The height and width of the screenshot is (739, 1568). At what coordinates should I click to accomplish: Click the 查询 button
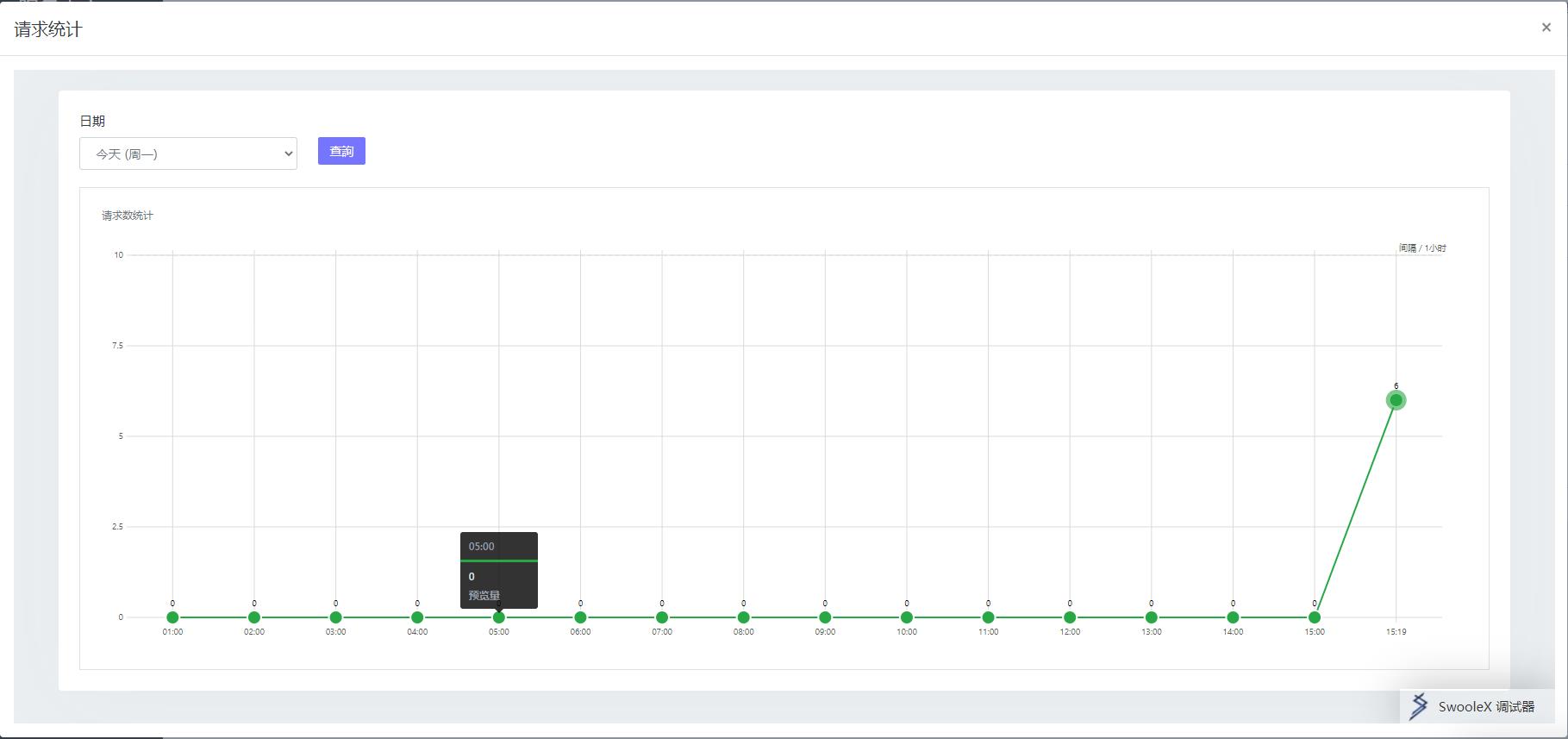pyautogui.click(x=341, y=151)
